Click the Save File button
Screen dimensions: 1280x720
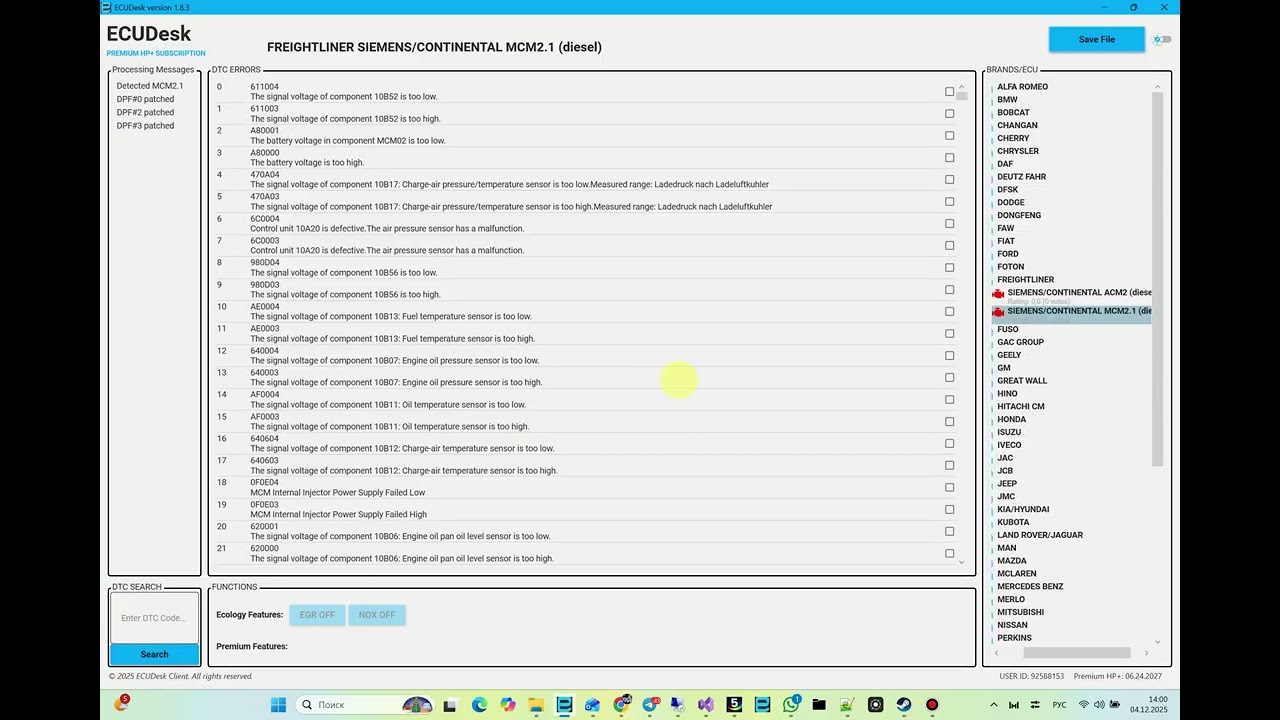(x=1097, y=40)
